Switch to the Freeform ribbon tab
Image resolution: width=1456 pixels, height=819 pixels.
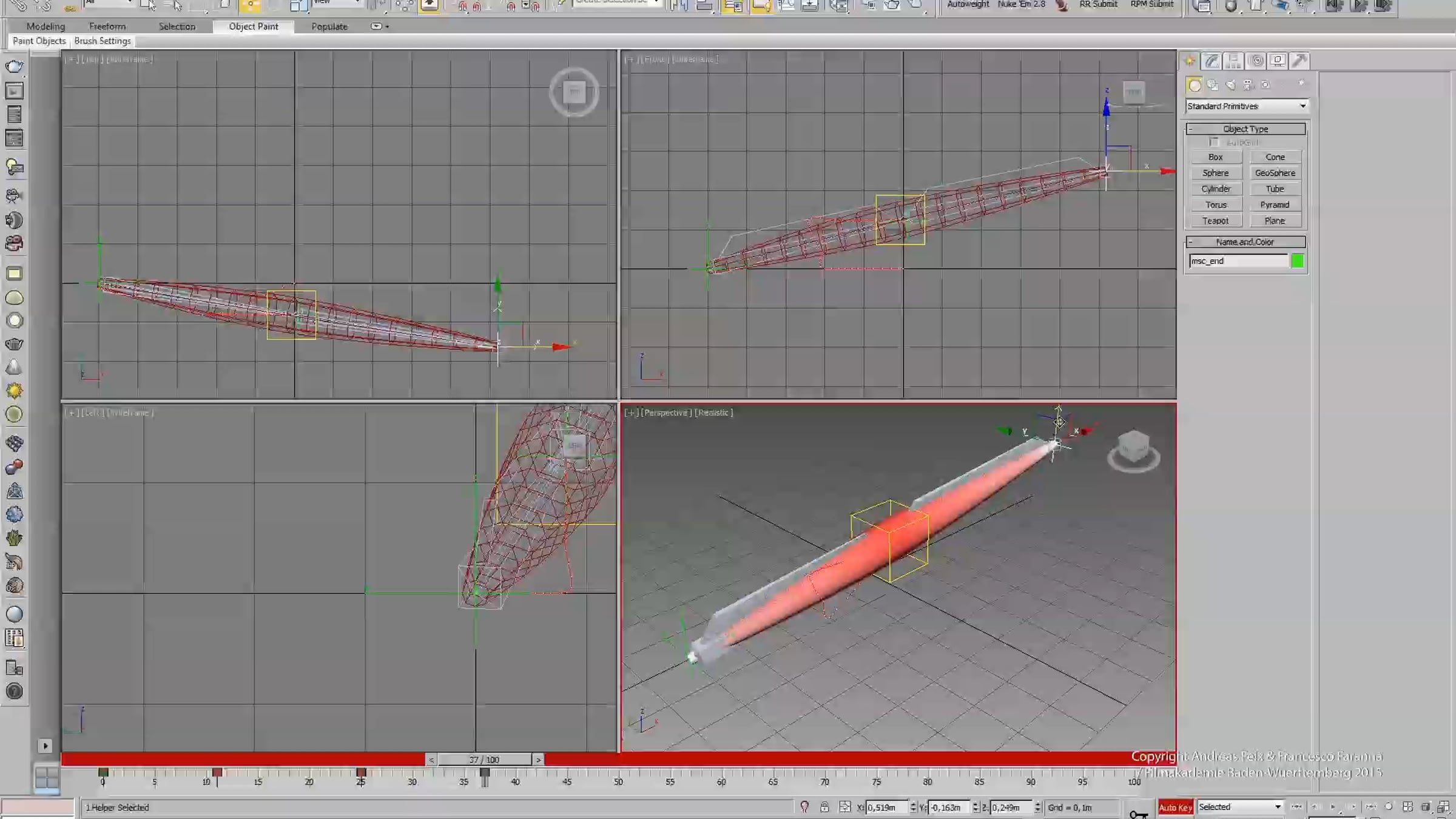click(x=107, y=26)
